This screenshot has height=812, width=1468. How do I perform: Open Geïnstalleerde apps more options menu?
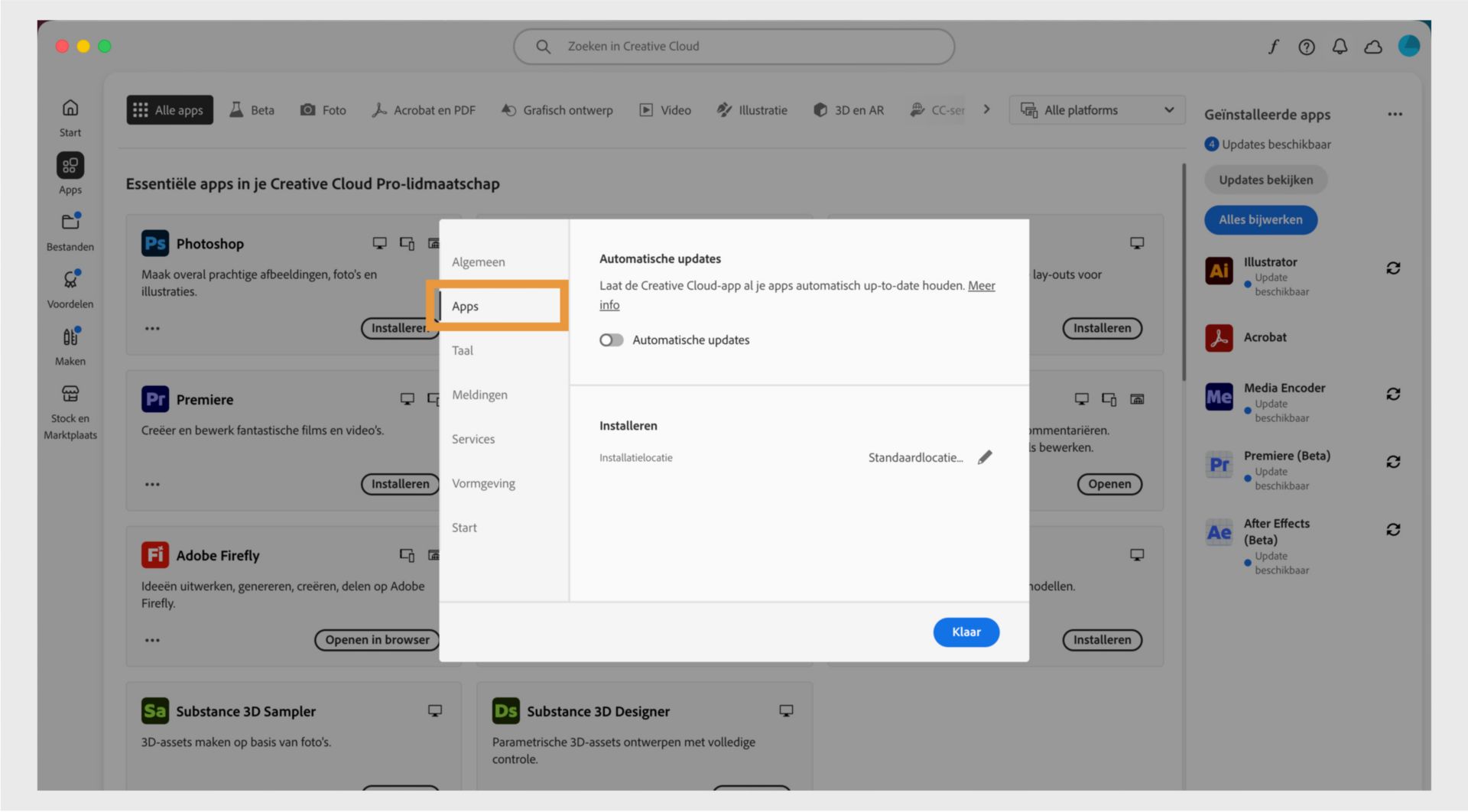point(1395,115)
